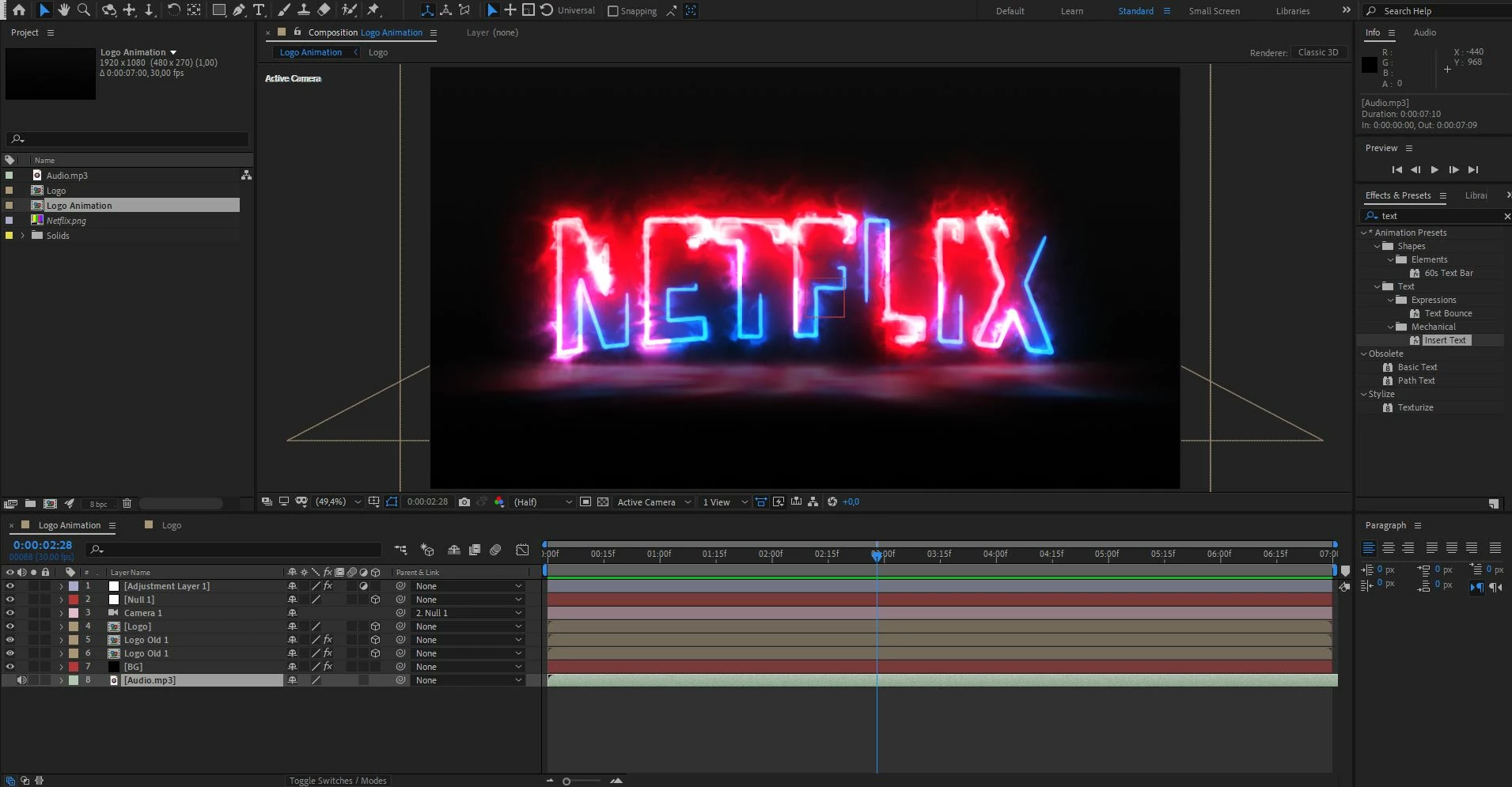1512x787 pixels.
Task: Open the 1 View layout dropdown
Action: coord(725,501)
